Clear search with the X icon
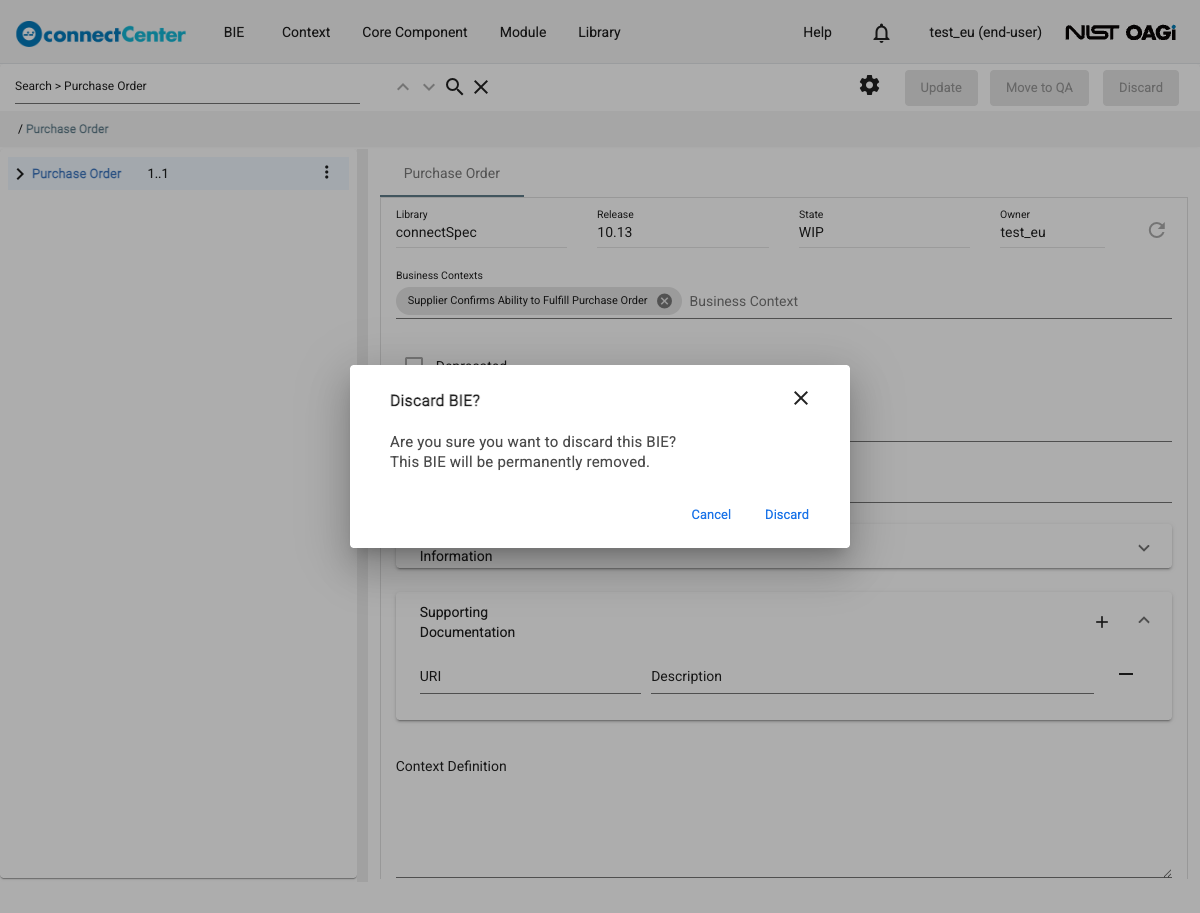 point(481,87)
